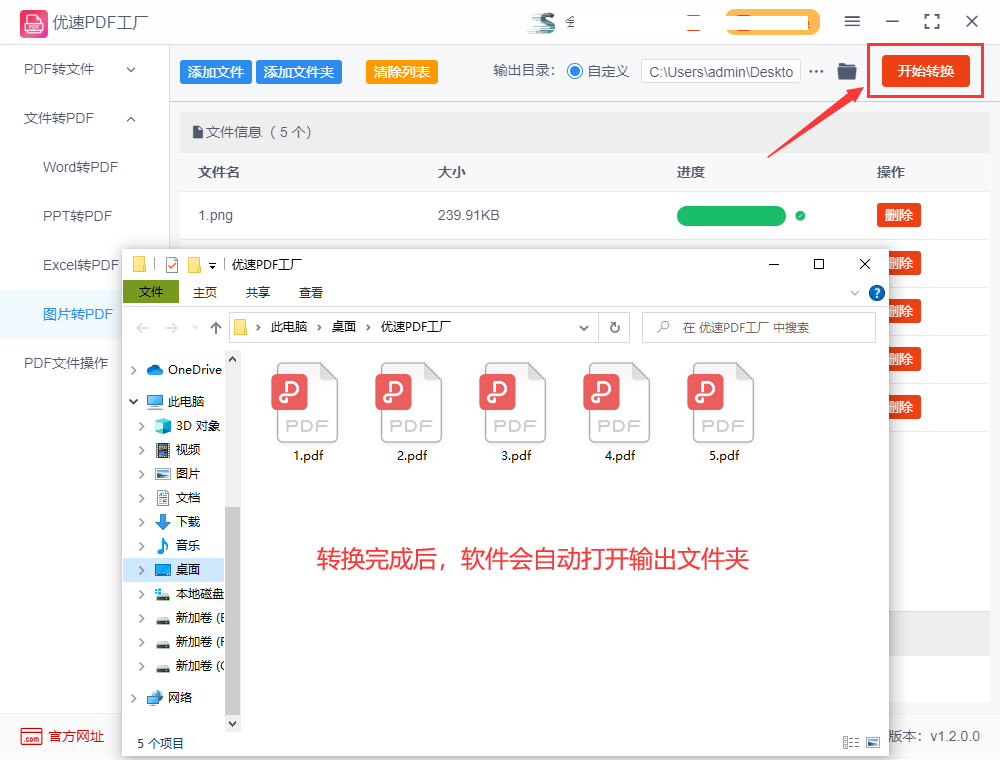1000x760 pixels.
Task: Select 文档 in the Explorer tree
Action: [x=188, y=498]
